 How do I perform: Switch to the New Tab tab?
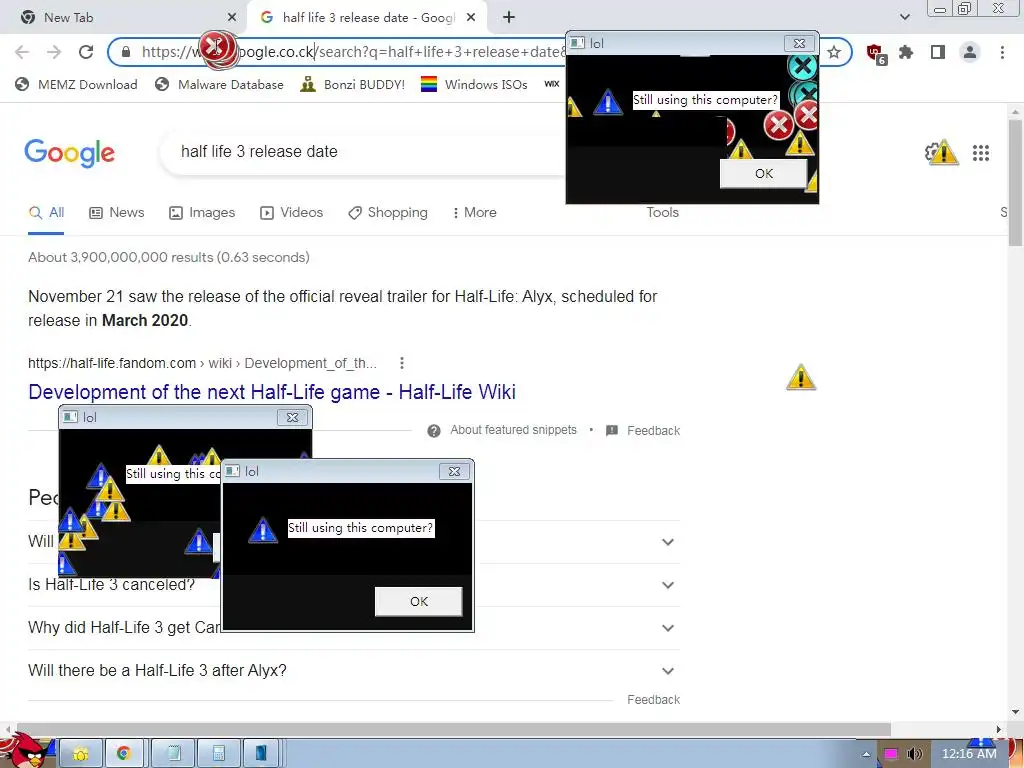pyautogui.click(x=124, y=18)
